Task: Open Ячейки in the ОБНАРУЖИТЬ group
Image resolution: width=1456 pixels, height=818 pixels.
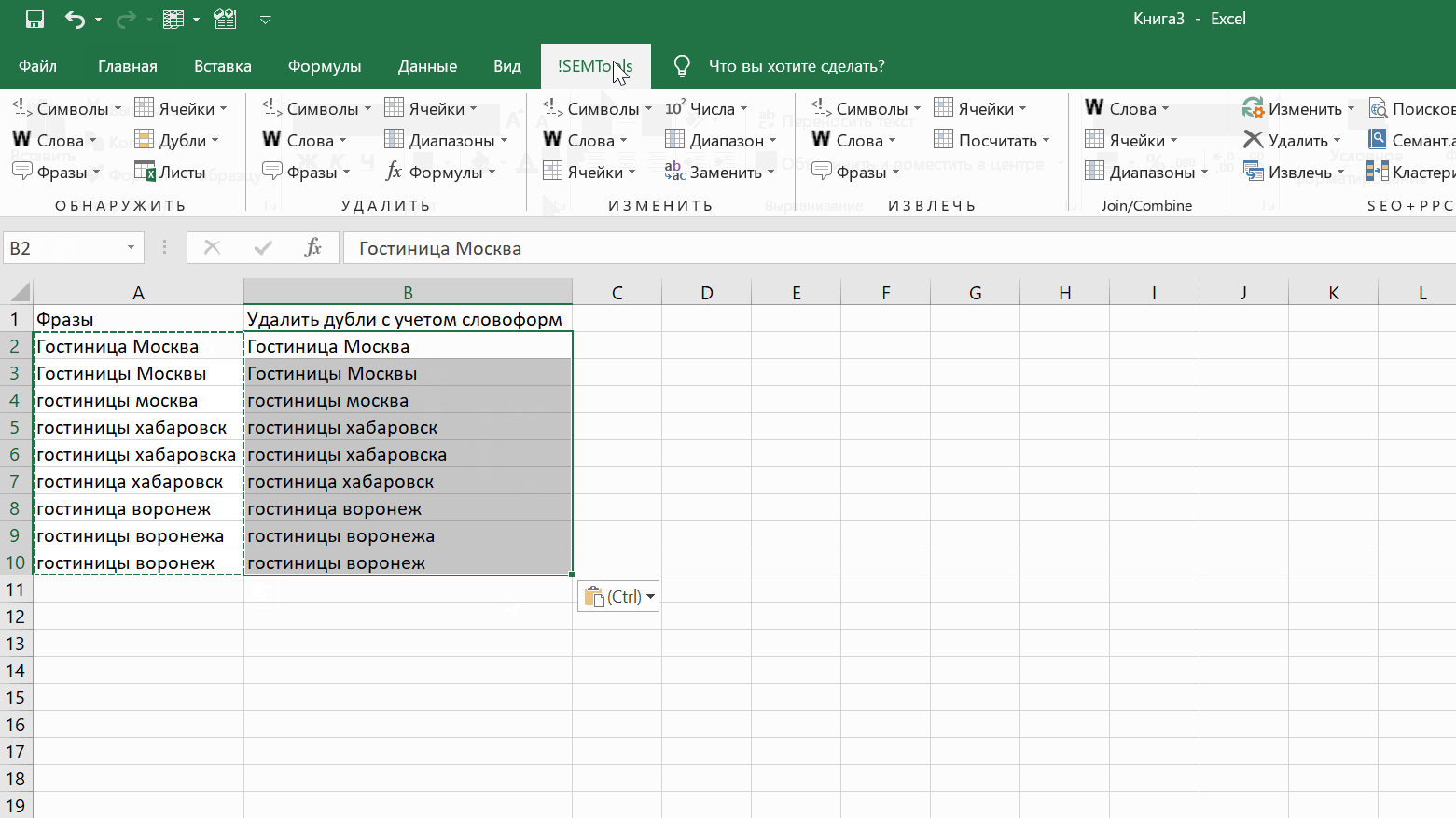Action: [x=181, y=109]
